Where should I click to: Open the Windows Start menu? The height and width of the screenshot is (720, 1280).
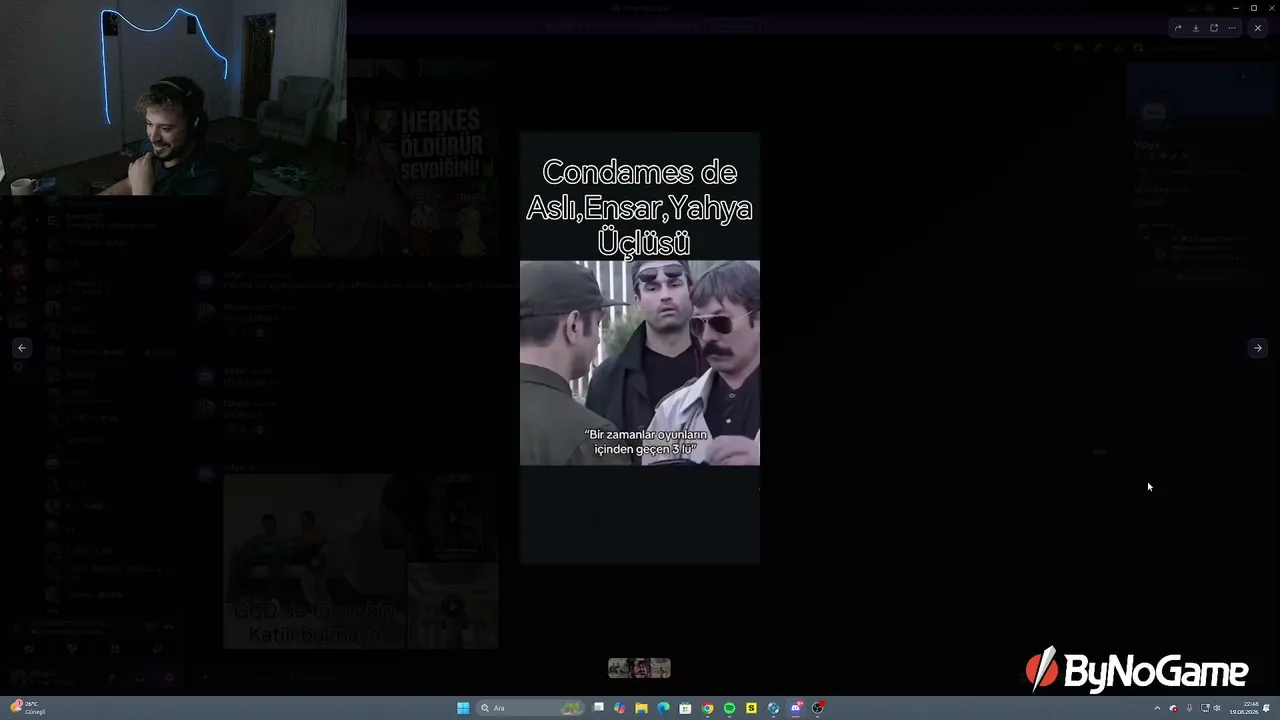pos(463,708)
